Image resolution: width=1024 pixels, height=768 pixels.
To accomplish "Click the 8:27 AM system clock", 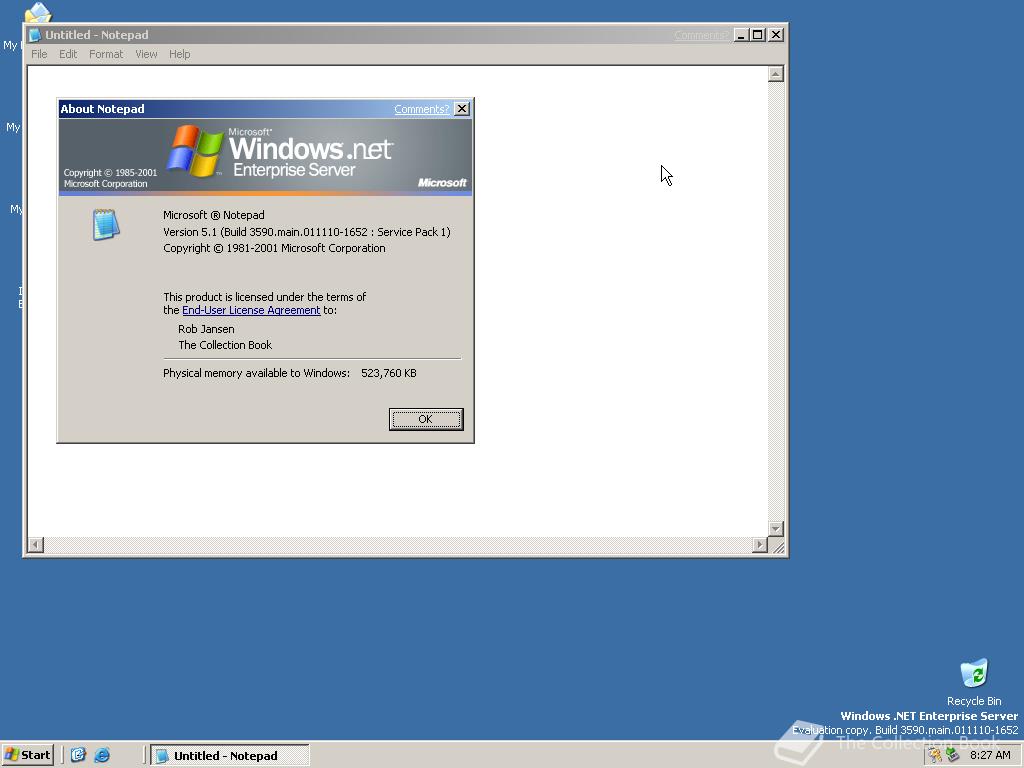I will (990, 755).
